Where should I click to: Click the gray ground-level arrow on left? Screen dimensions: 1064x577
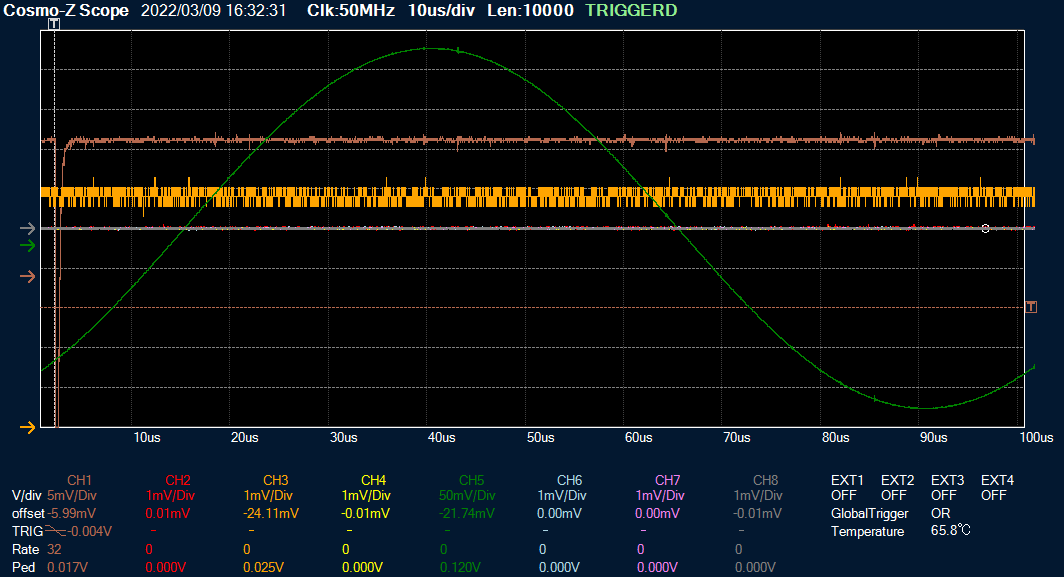click(27, 229)
